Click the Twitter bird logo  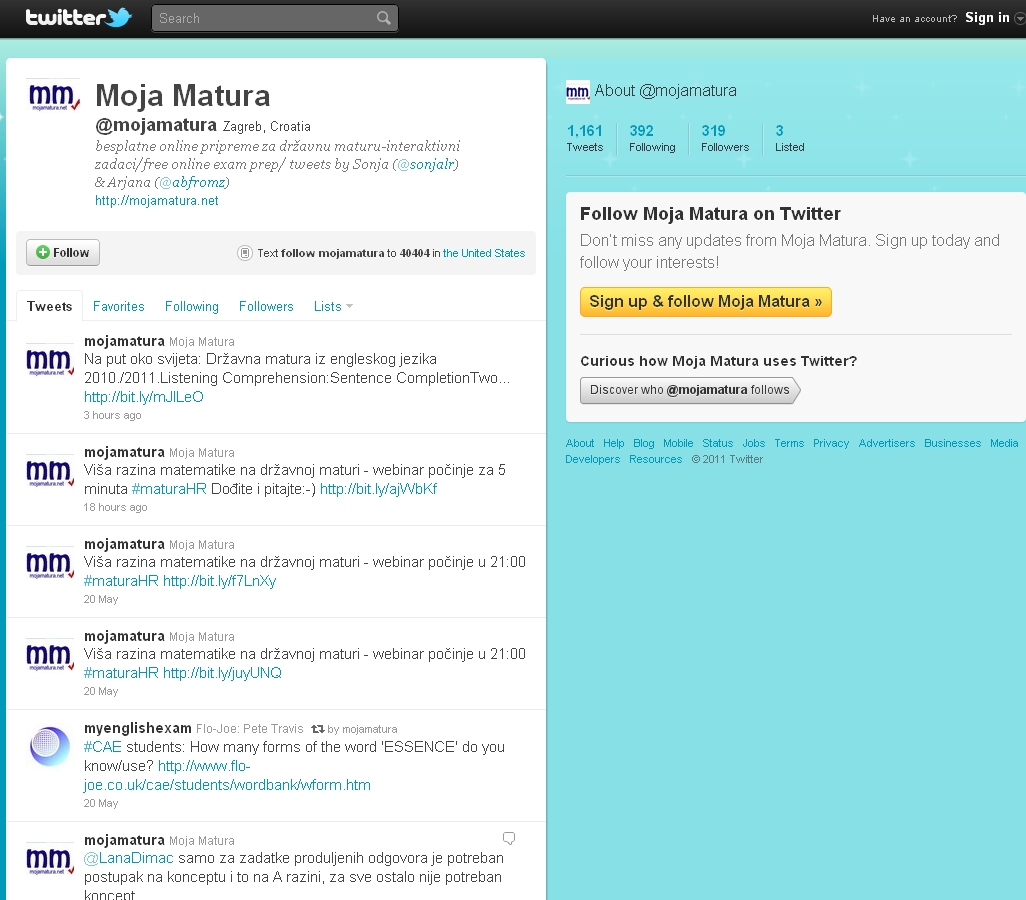tap(120, 17)
